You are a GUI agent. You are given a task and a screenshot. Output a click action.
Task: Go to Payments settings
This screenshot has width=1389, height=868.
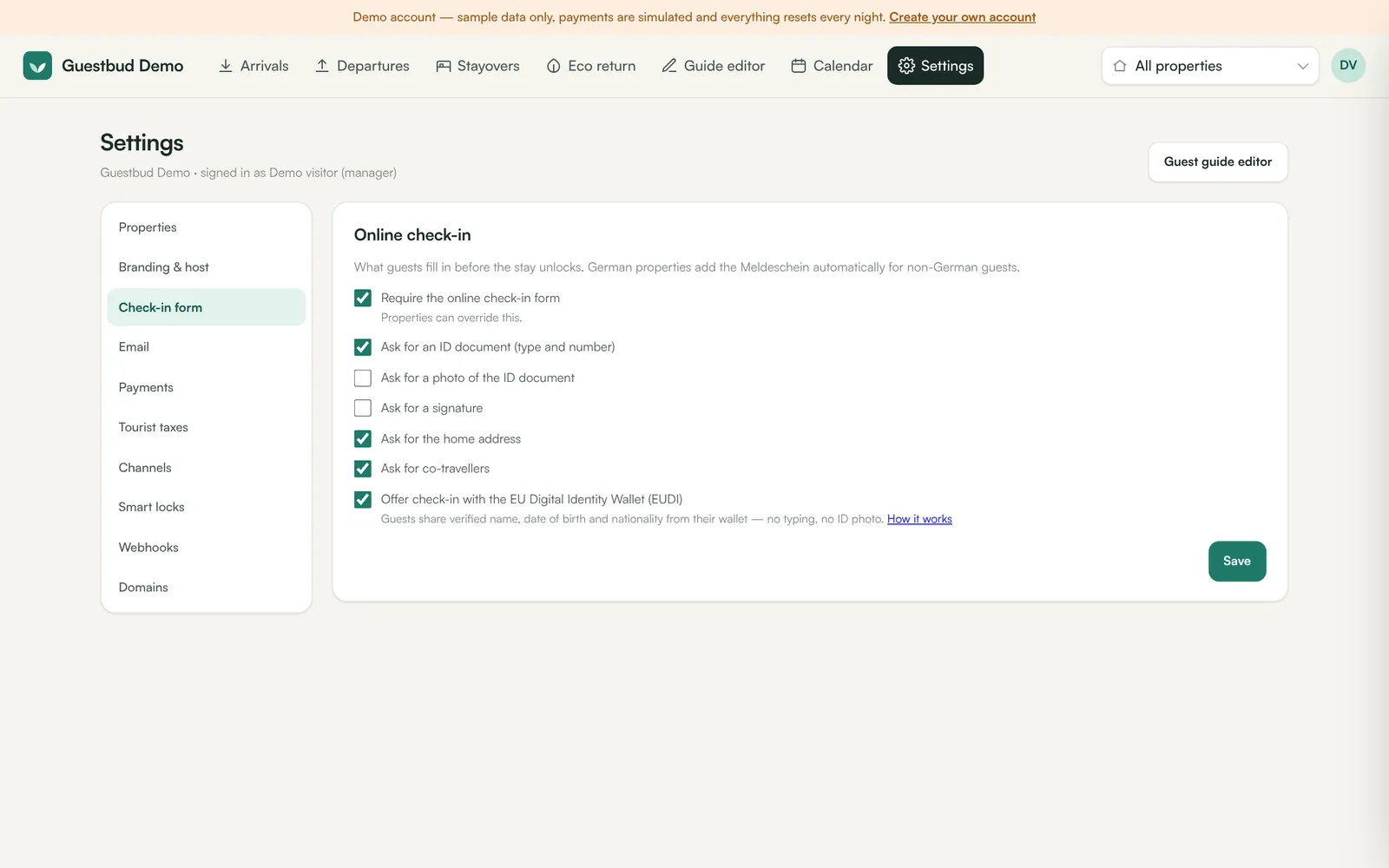click(x=207, y=387)
